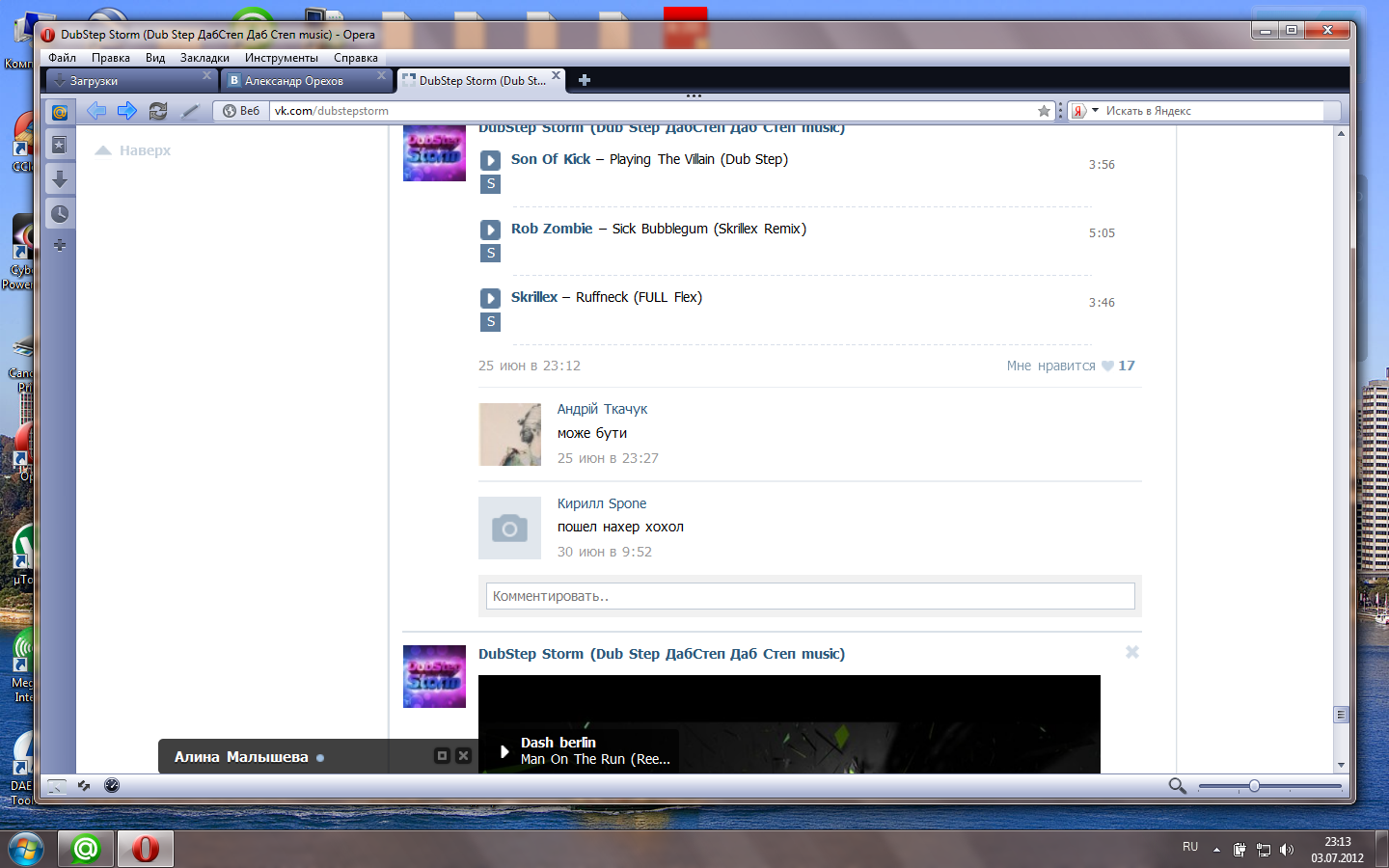Click the Искать в Яндекс search field
The height and width of the screenshot is (868, 1389).
(1215, 111)
